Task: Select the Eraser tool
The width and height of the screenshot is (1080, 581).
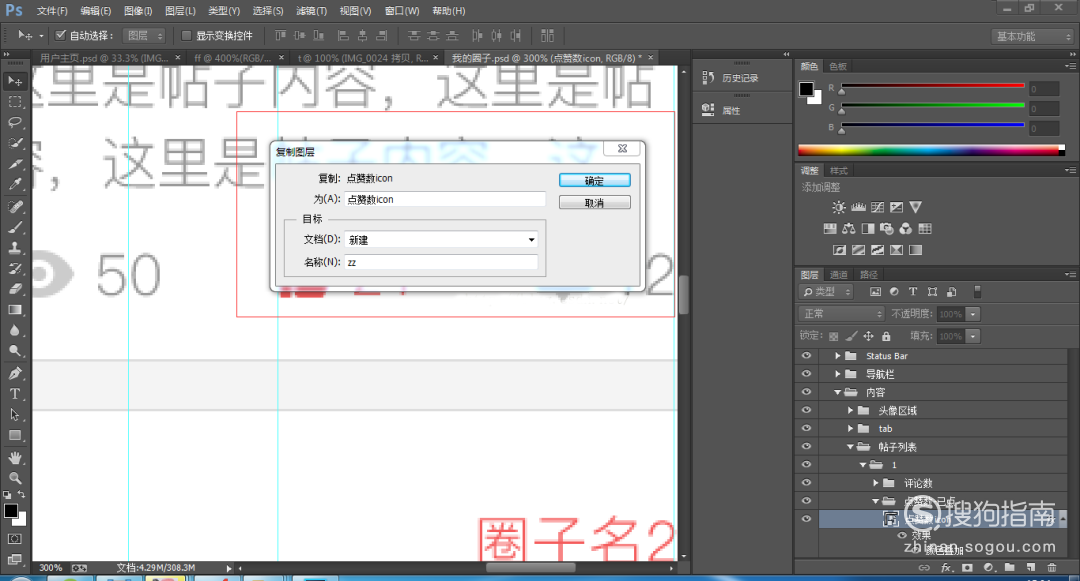Action: pos(14,289)
